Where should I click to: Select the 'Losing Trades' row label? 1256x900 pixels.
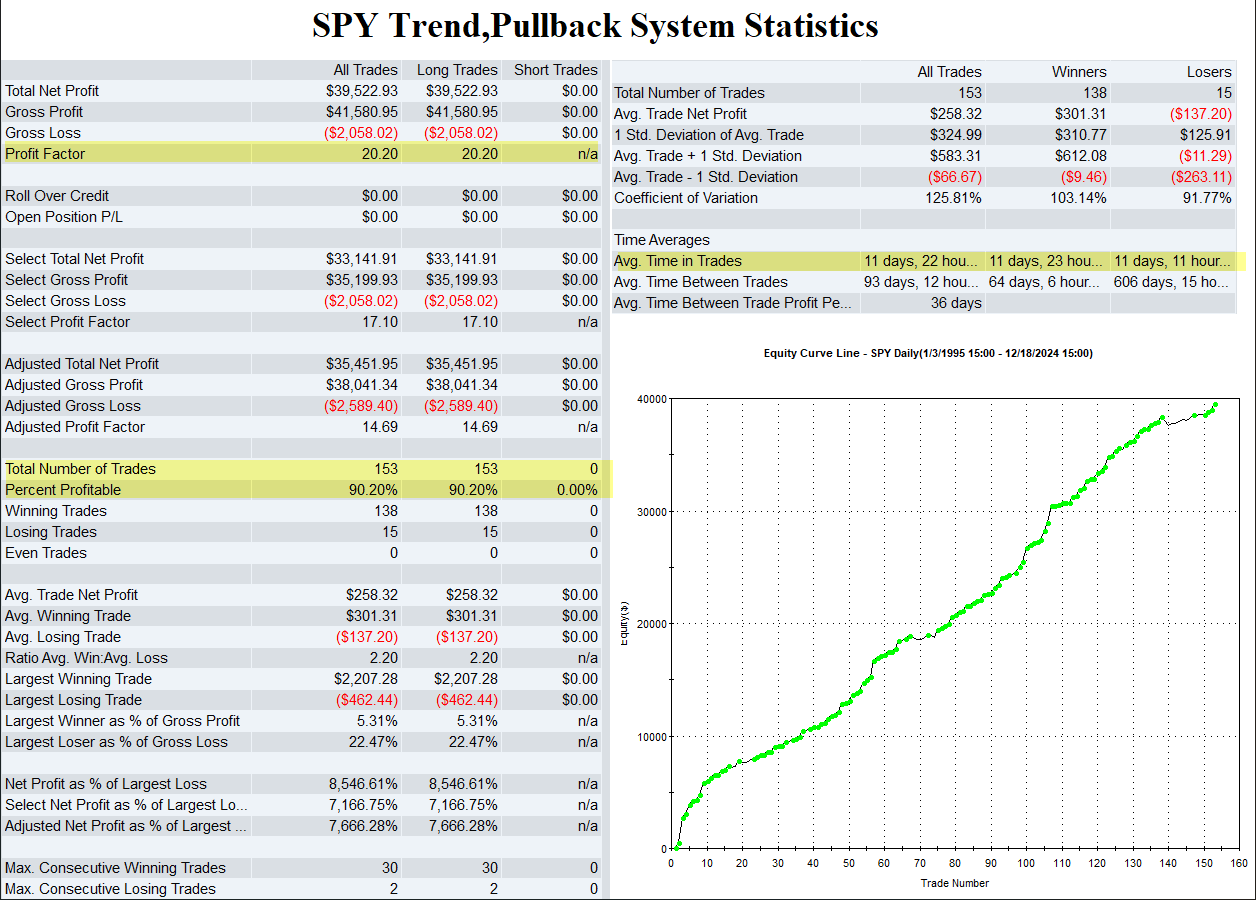[51, 532]
